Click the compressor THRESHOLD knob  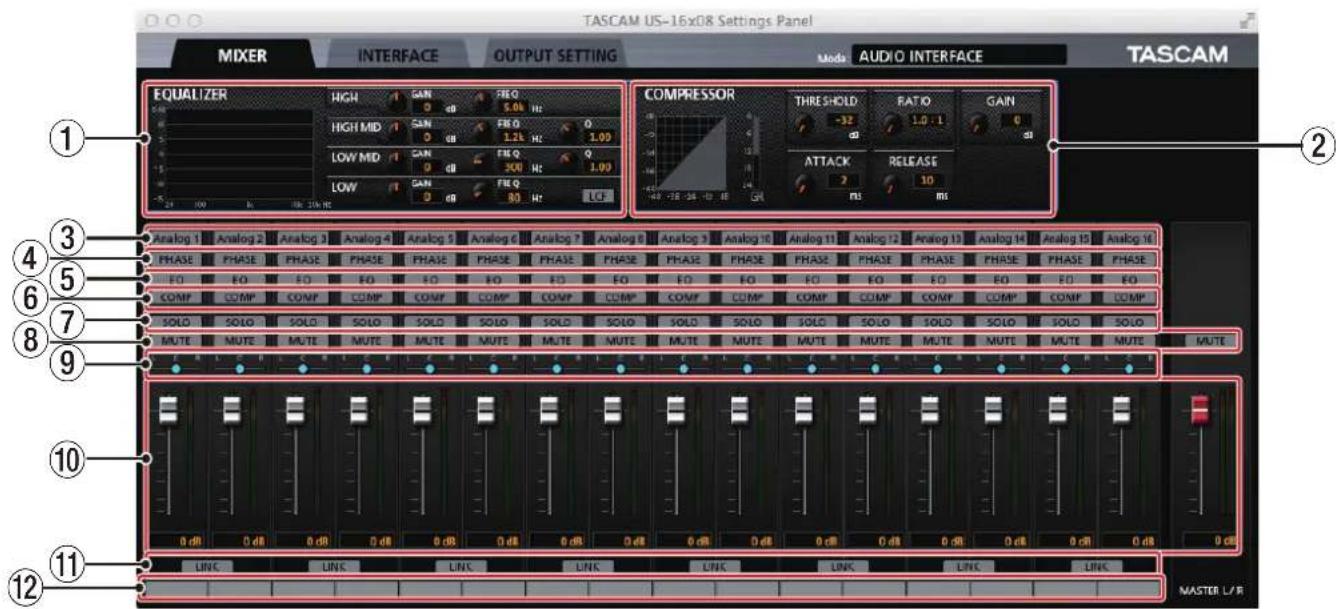[x=803, y=124]
